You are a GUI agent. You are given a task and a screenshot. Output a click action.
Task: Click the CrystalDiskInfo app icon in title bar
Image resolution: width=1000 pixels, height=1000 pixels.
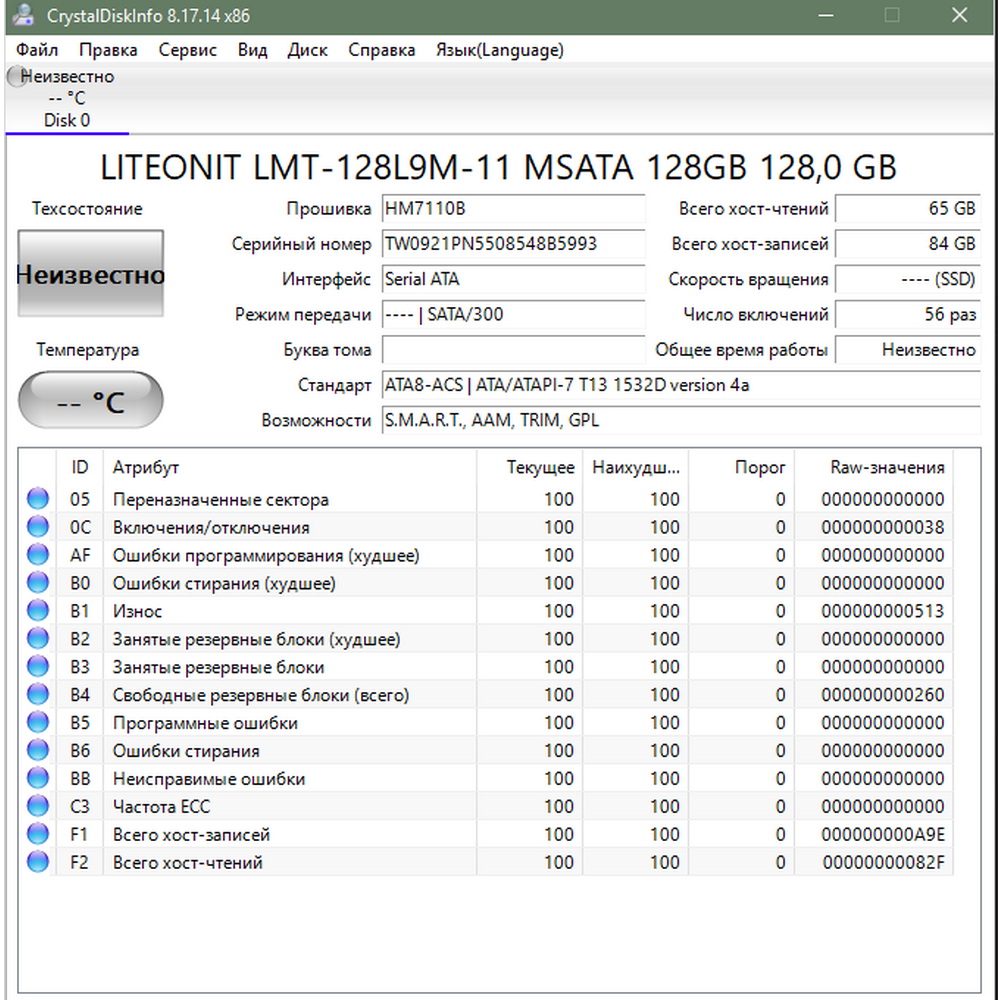coord(22,16)
